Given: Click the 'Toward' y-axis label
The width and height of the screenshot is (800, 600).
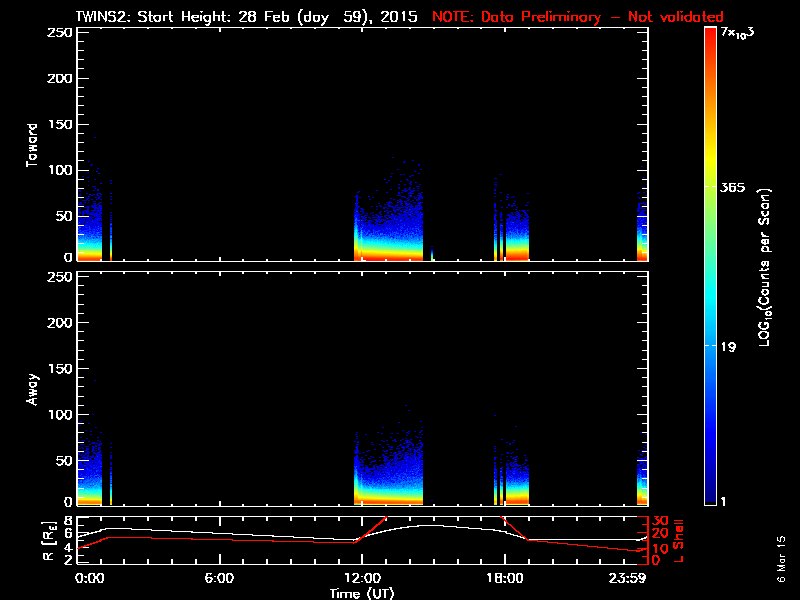Looking at the screenshot, I should [x=33, y=145].
